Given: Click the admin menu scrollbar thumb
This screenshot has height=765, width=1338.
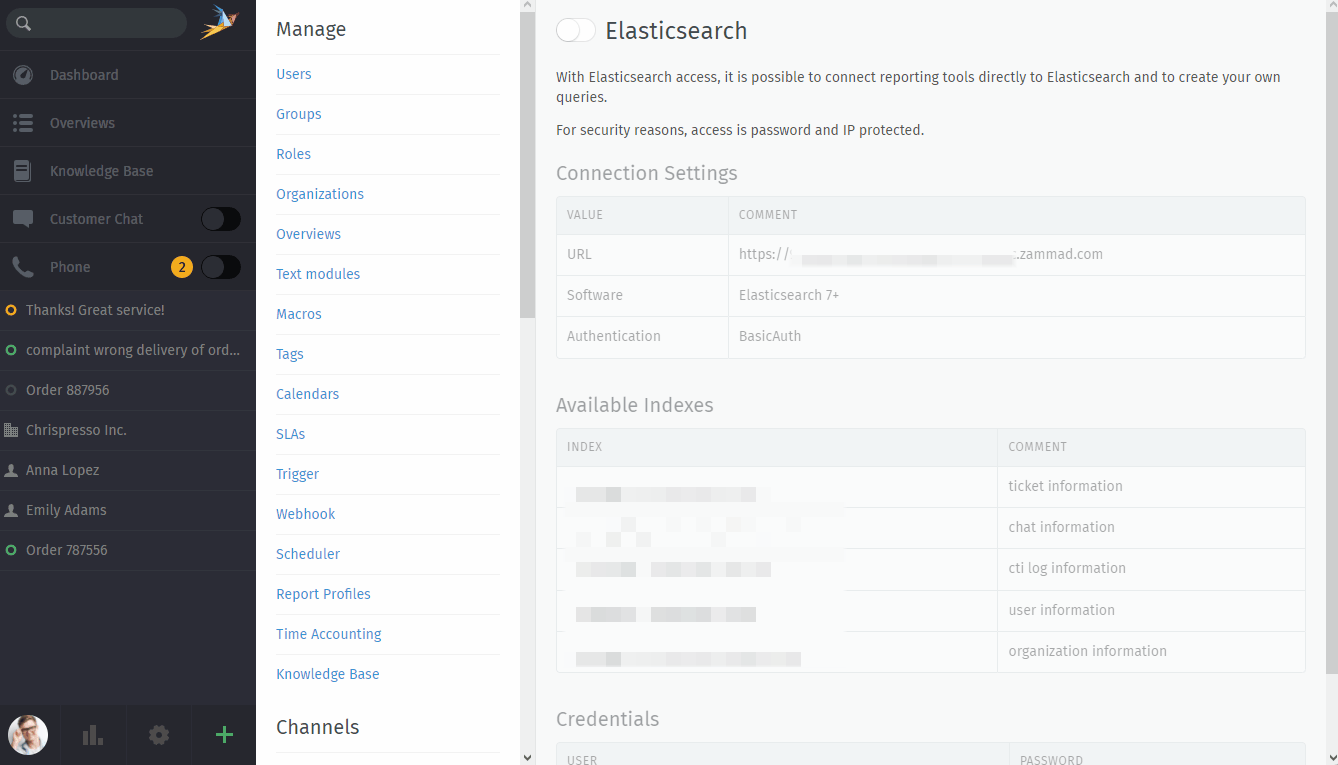Looking at the screenshot, I should [x=527, y=165].
